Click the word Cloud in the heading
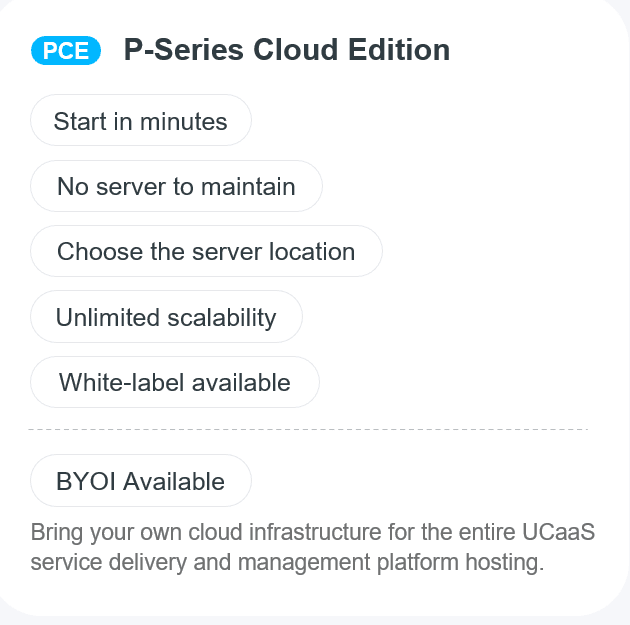630x625 pixels. tap(296, 50)
